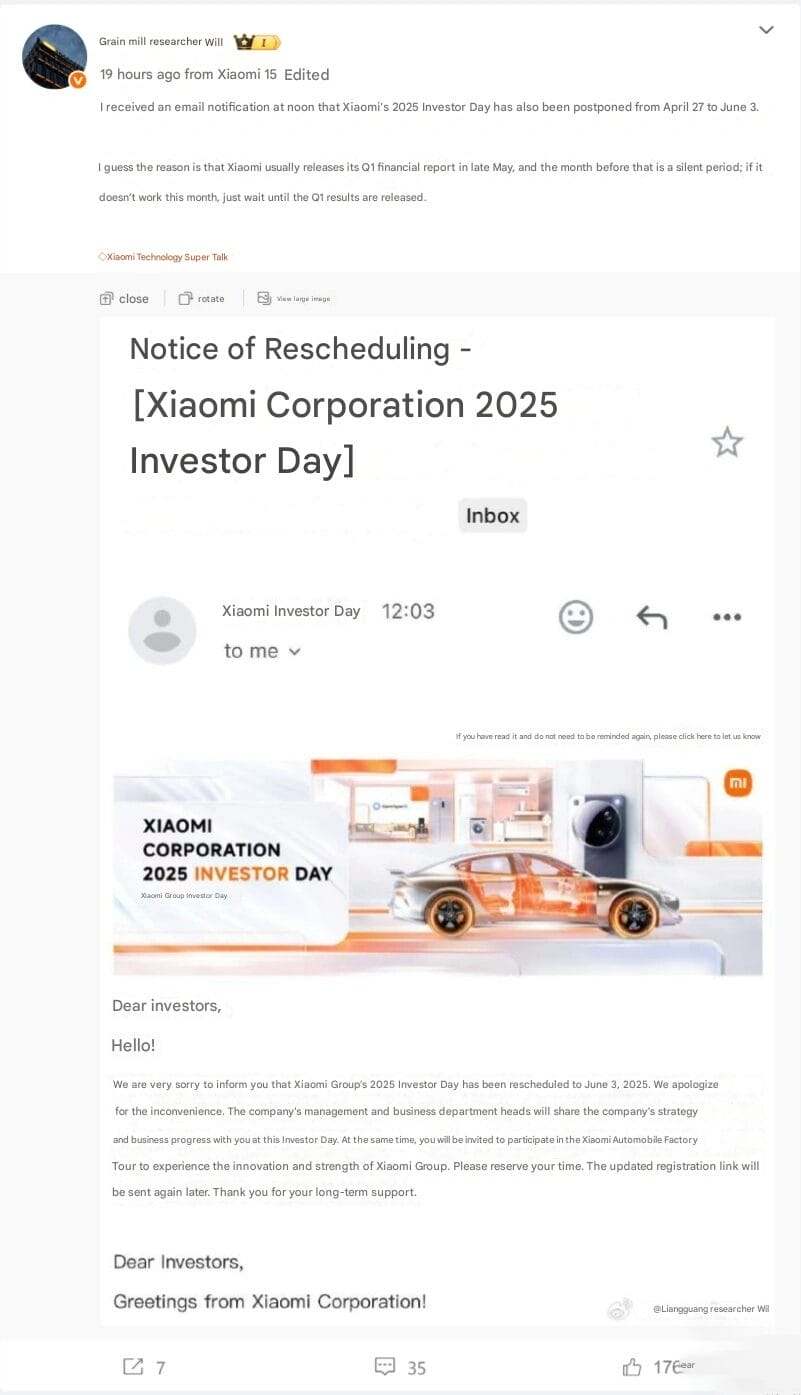
Task: Click the poster's profile avatar
Action: [x=54, y=57]
